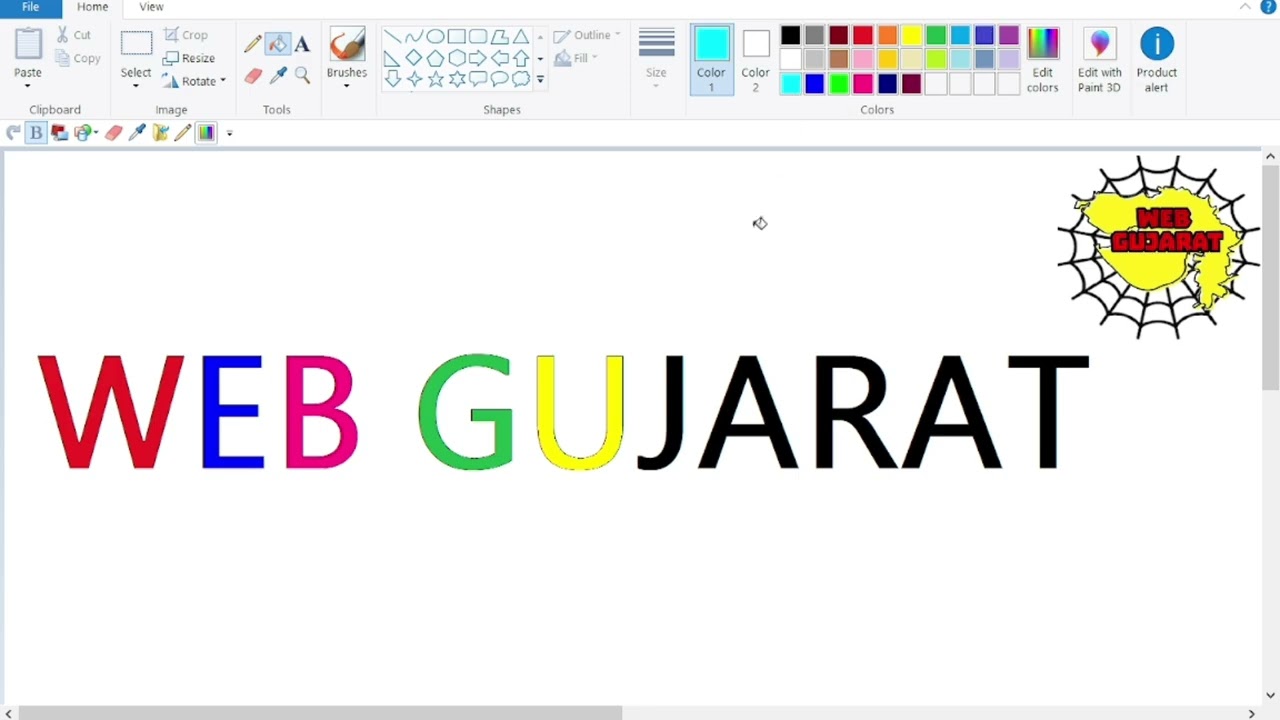Image resolution: width=1280 pixels, height=720 pixels.
Task: Select the Oval shape
Action: pos(435,36)
